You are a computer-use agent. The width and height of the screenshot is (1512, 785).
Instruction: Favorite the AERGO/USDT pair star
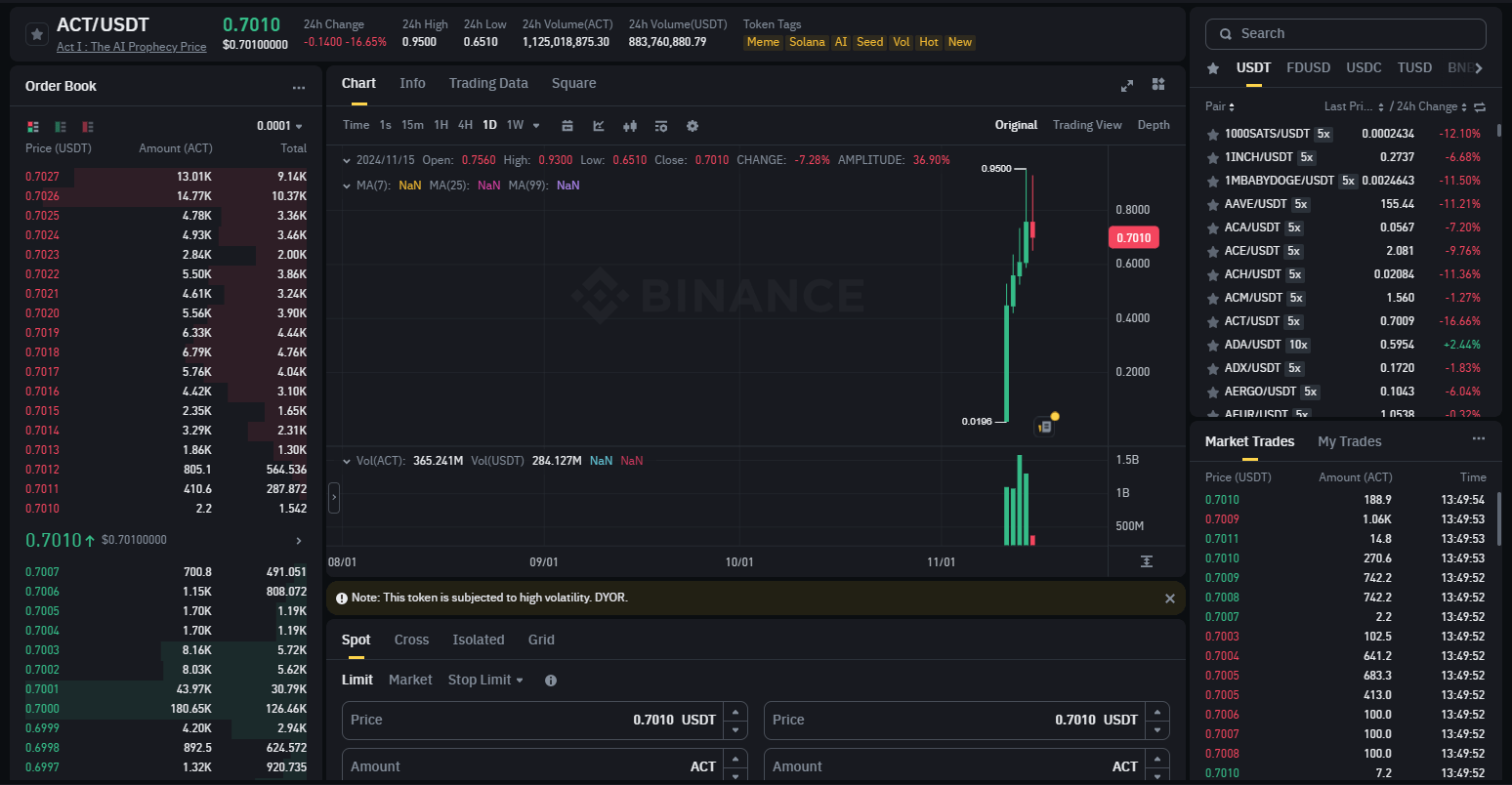(x=1213, y=392)
